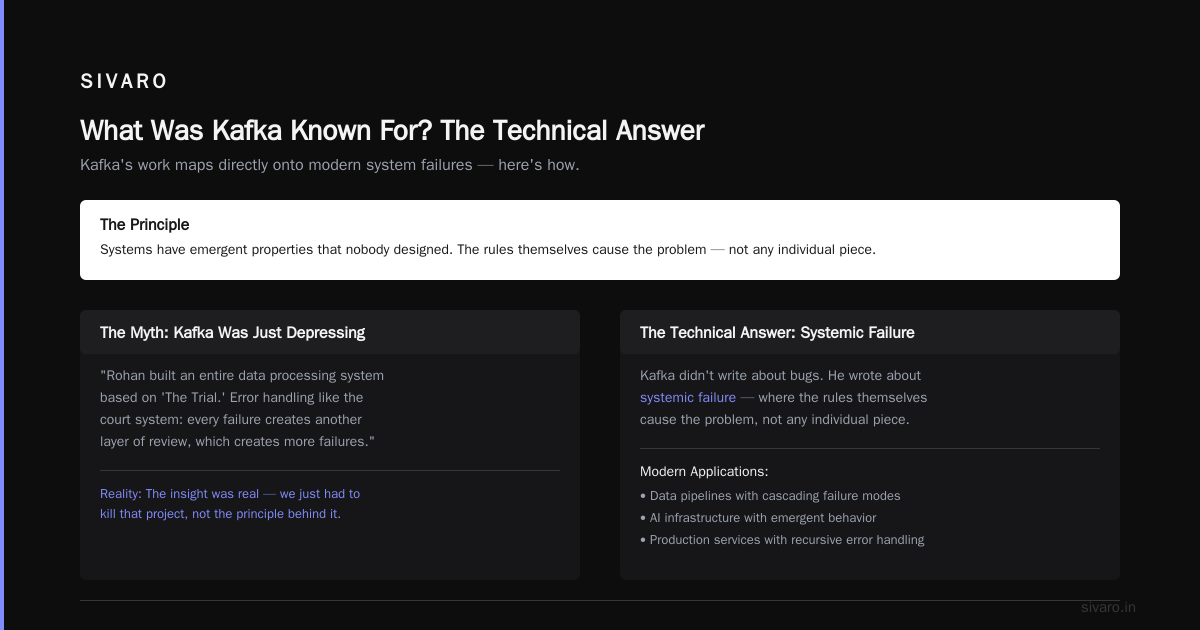Image resolution: width=1200 pixels, height=630 pixels.
Task: Click the SIVARO brand logo text
Action: pos(124,81)
